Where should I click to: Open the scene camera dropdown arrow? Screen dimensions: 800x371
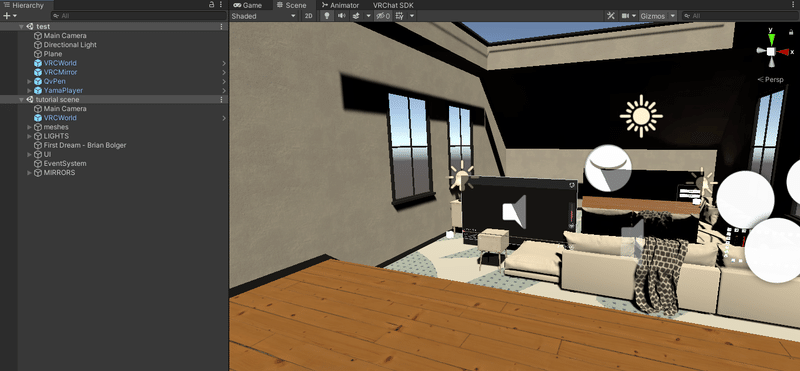coord(634,16)
